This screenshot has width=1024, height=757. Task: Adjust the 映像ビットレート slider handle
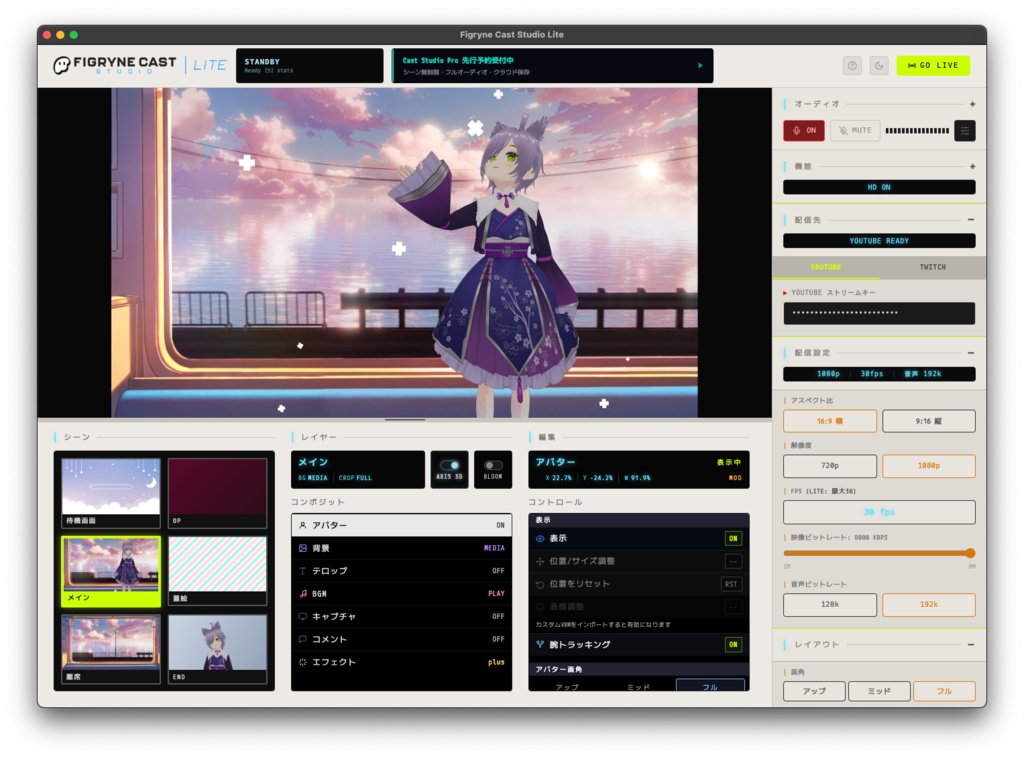[x=970, y=553]
